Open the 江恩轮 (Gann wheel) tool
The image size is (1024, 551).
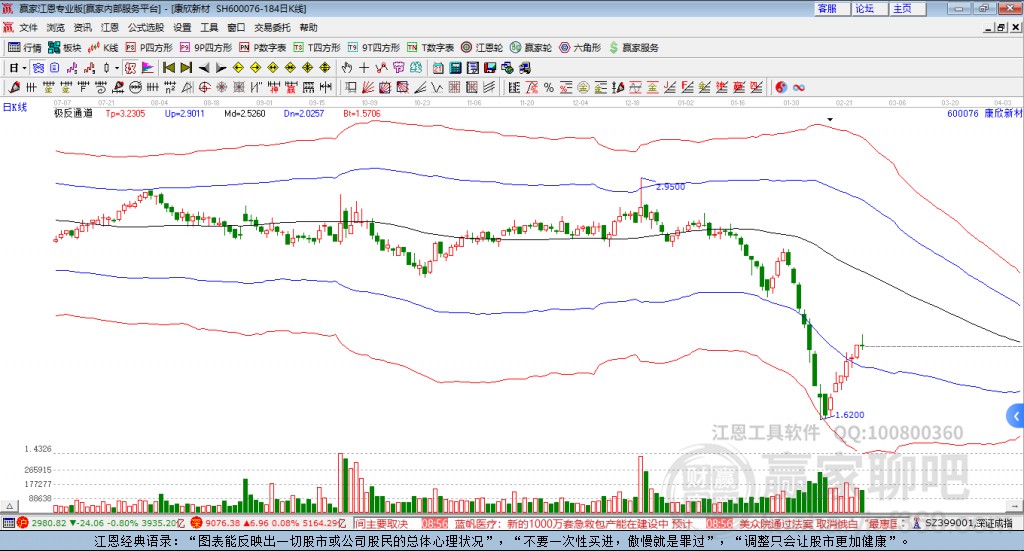tap(482, 48)
